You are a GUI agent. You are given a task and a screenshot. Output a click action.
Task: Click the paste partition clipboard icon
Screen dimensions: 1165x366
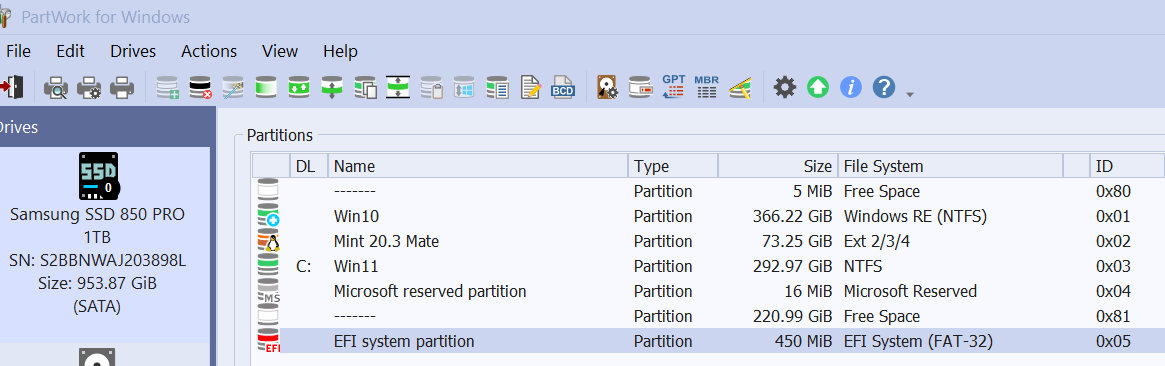click(431, 88)
